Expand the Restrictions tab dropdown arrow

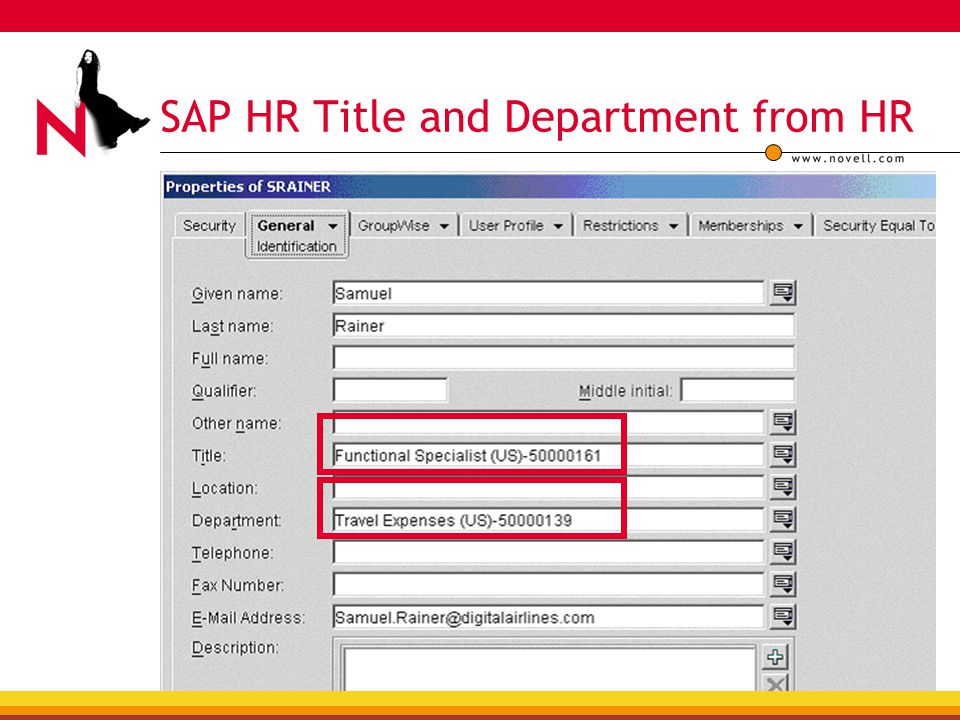click(673, 227)
